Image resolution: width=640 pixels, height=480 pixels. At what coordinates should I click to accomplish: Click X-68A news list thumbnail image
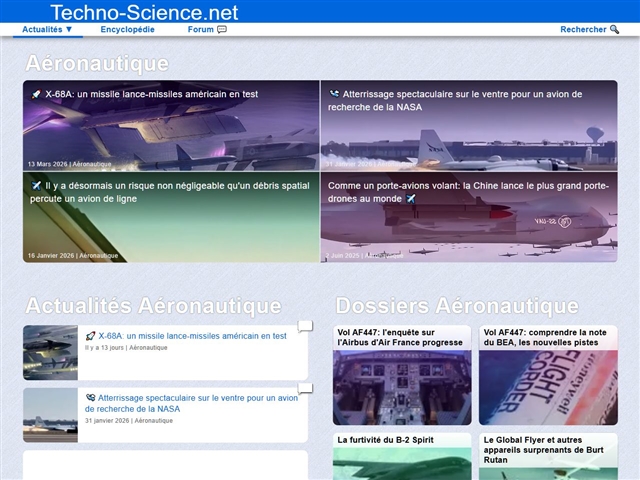point(50,353)
